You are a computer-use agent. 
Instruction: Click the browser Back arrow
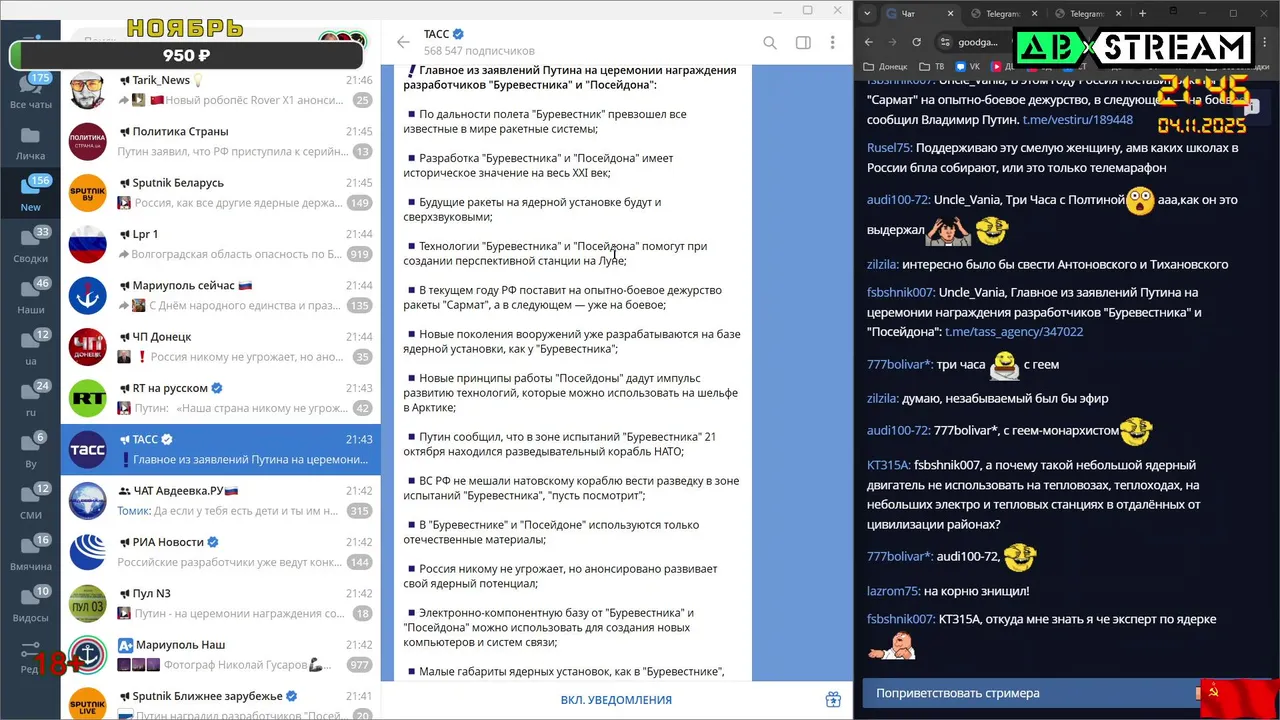tap(868, 42)
